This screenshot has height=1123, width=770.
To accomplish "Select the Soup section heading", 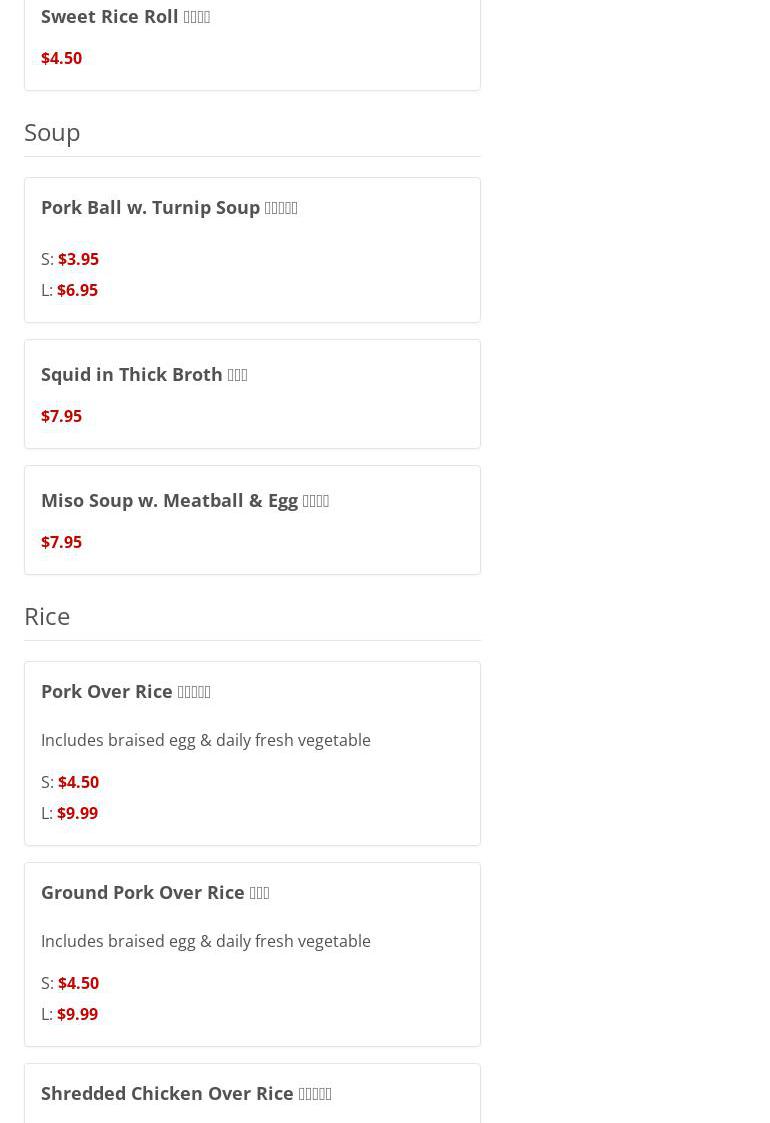I will [x=52, y=132].
